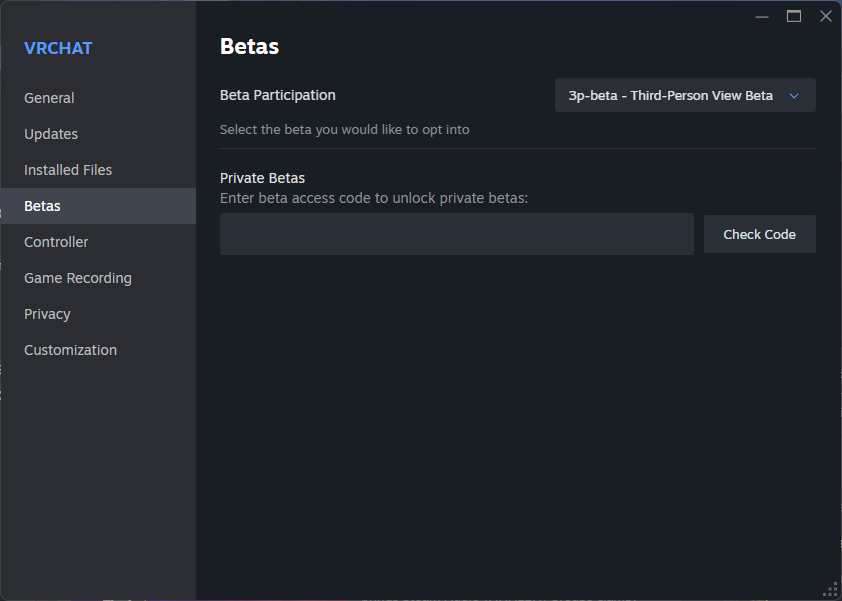The width and height of the screenshot is (842, 601).
Task: Open the Controller settings page
Action: pos(56,242)
